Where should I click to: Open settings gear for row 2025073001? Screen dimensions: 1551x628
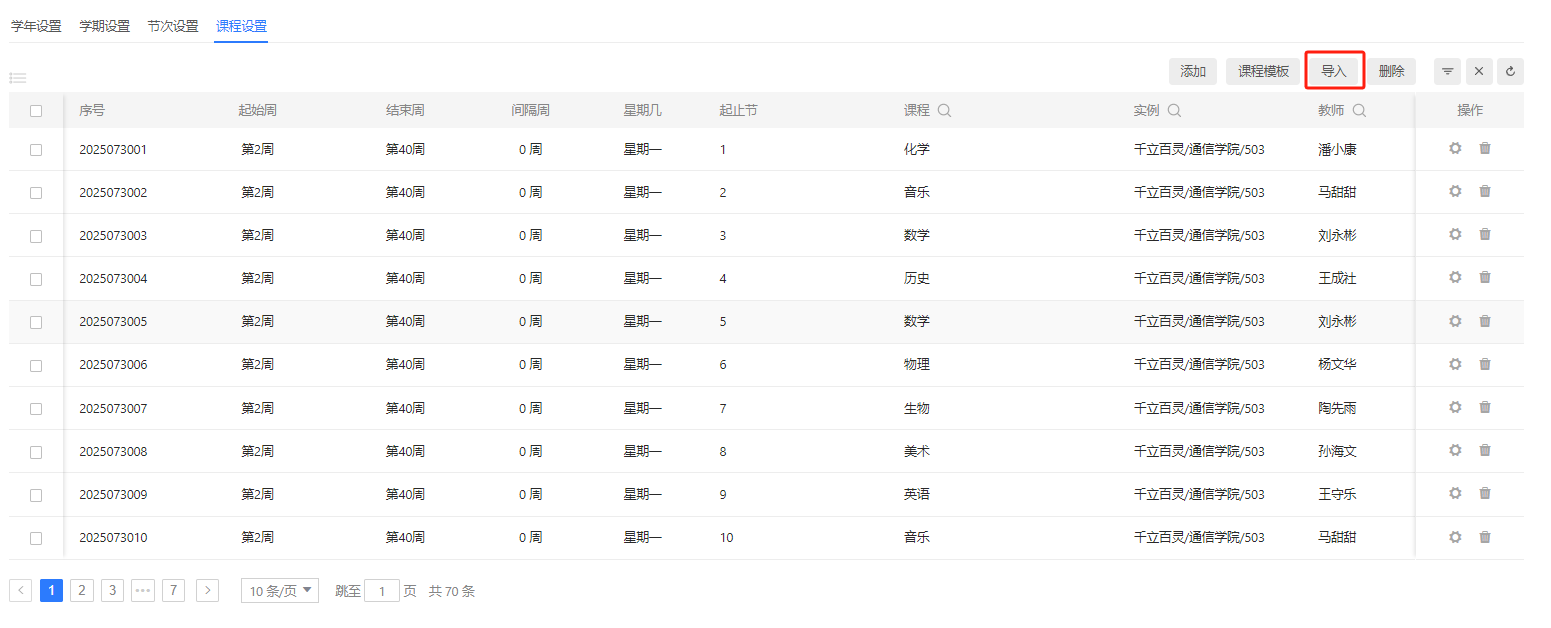[x=1455, y=148]
